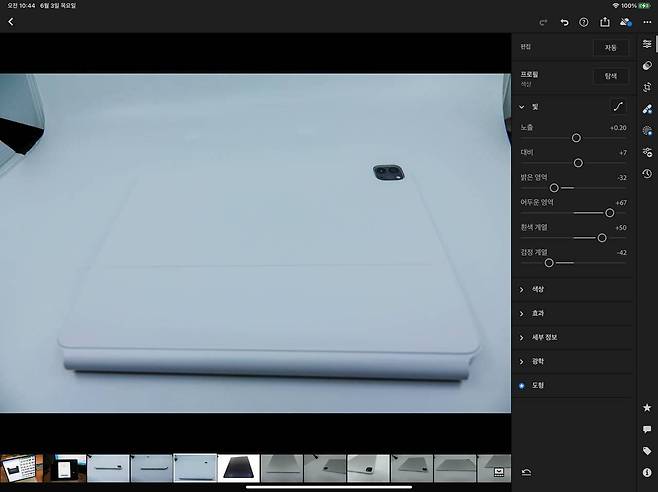
Task: Open the versions history clock icon
Action: (x=647, y=173)
